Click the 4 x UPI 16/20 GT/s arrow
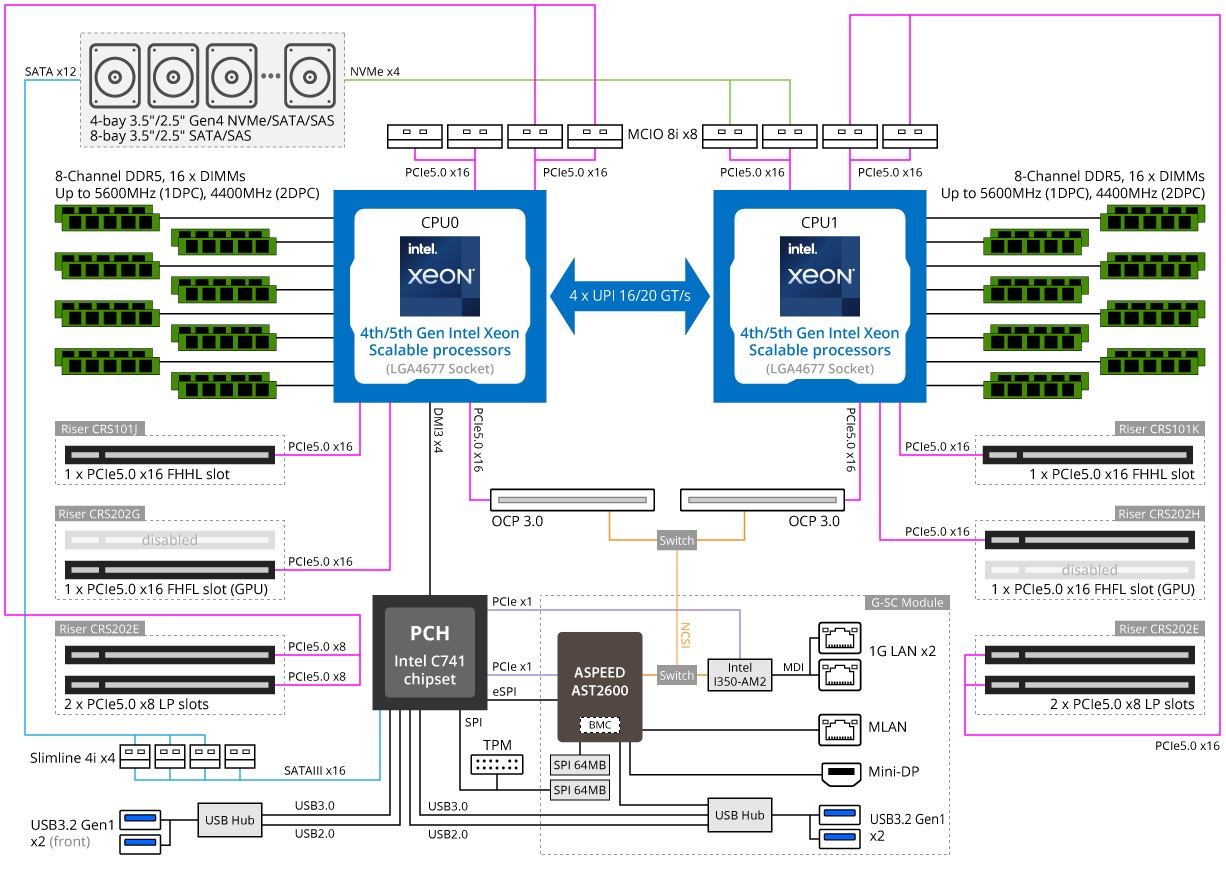The image size is (1226, 871). point(631,295)
